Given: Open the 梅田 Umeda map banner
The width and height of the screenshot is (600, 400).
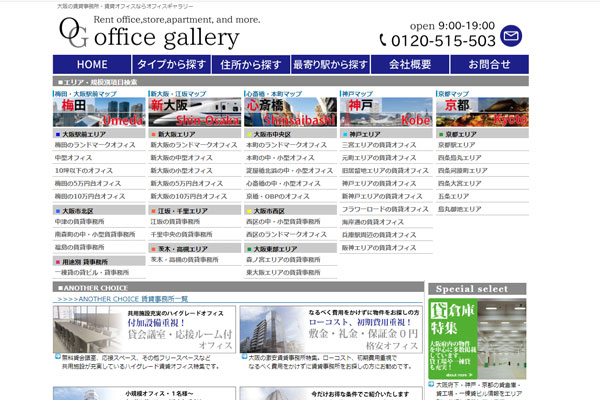Looking at the screenshot, I should pos(99,112).
